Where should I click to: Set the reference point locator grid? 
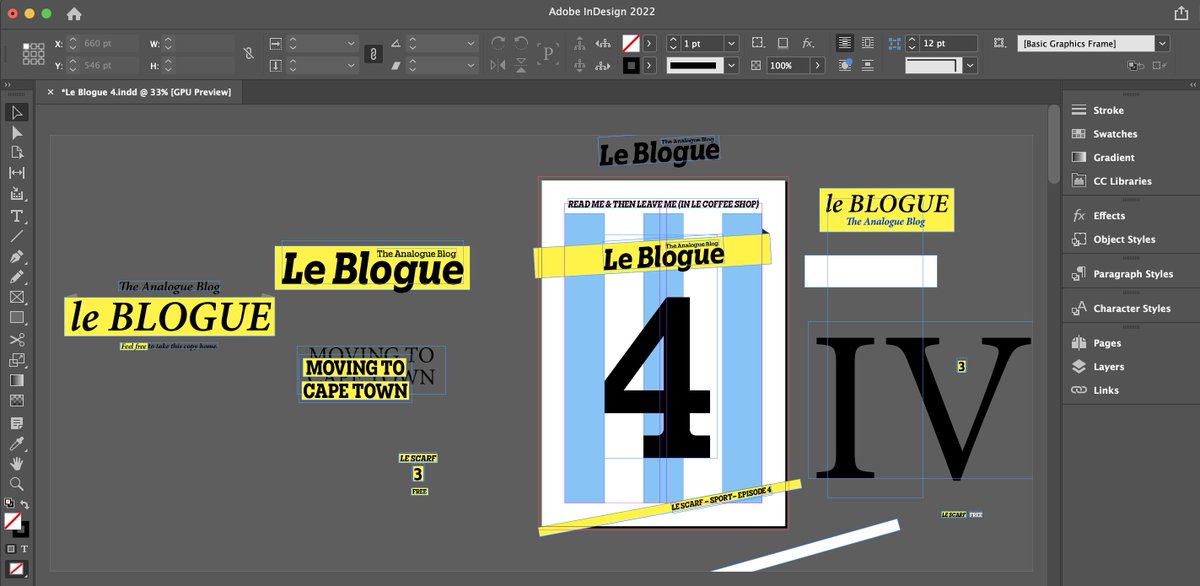click(33, 54)
